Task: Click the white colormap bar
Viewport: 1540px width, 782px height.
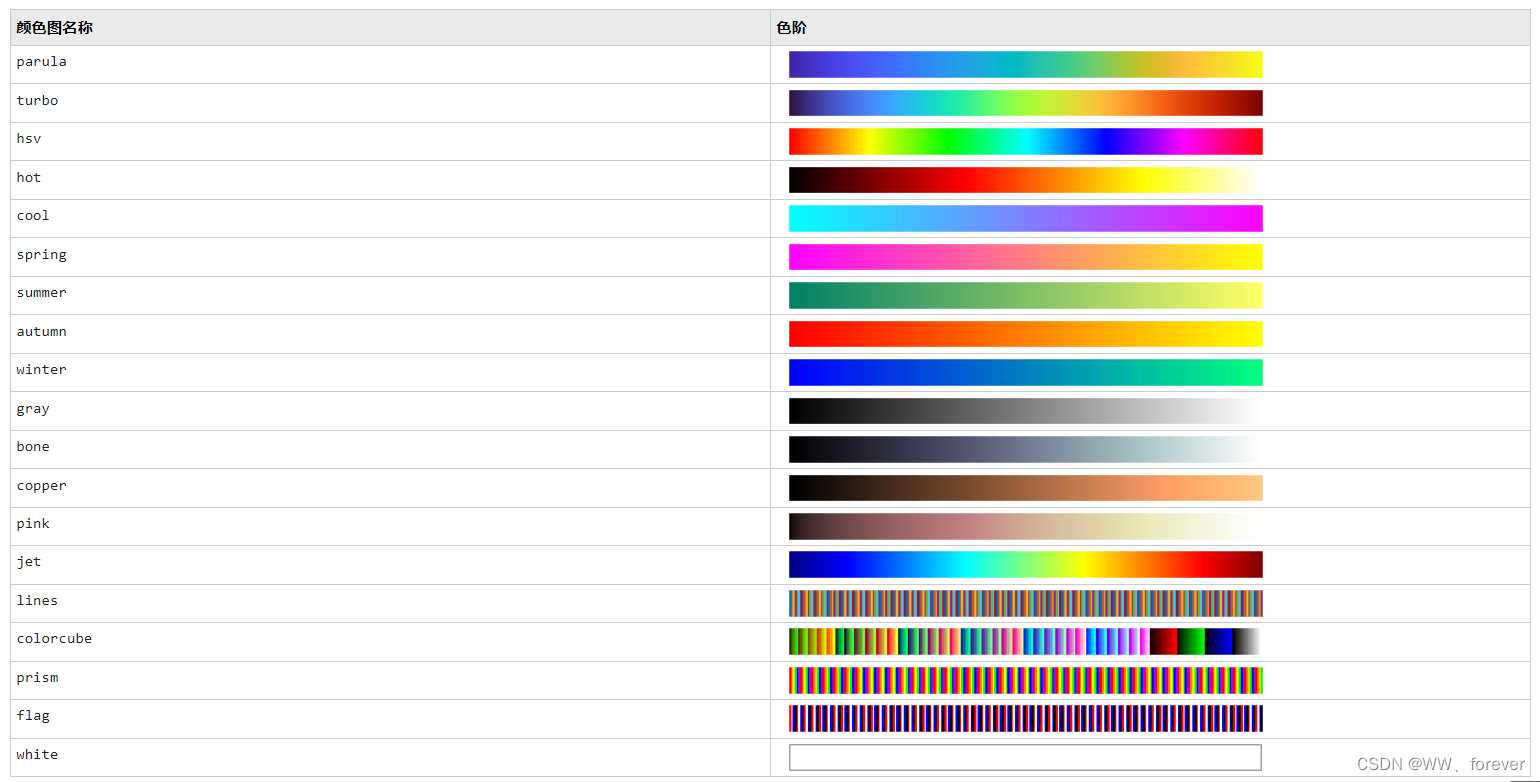Action: point(1025,757)
